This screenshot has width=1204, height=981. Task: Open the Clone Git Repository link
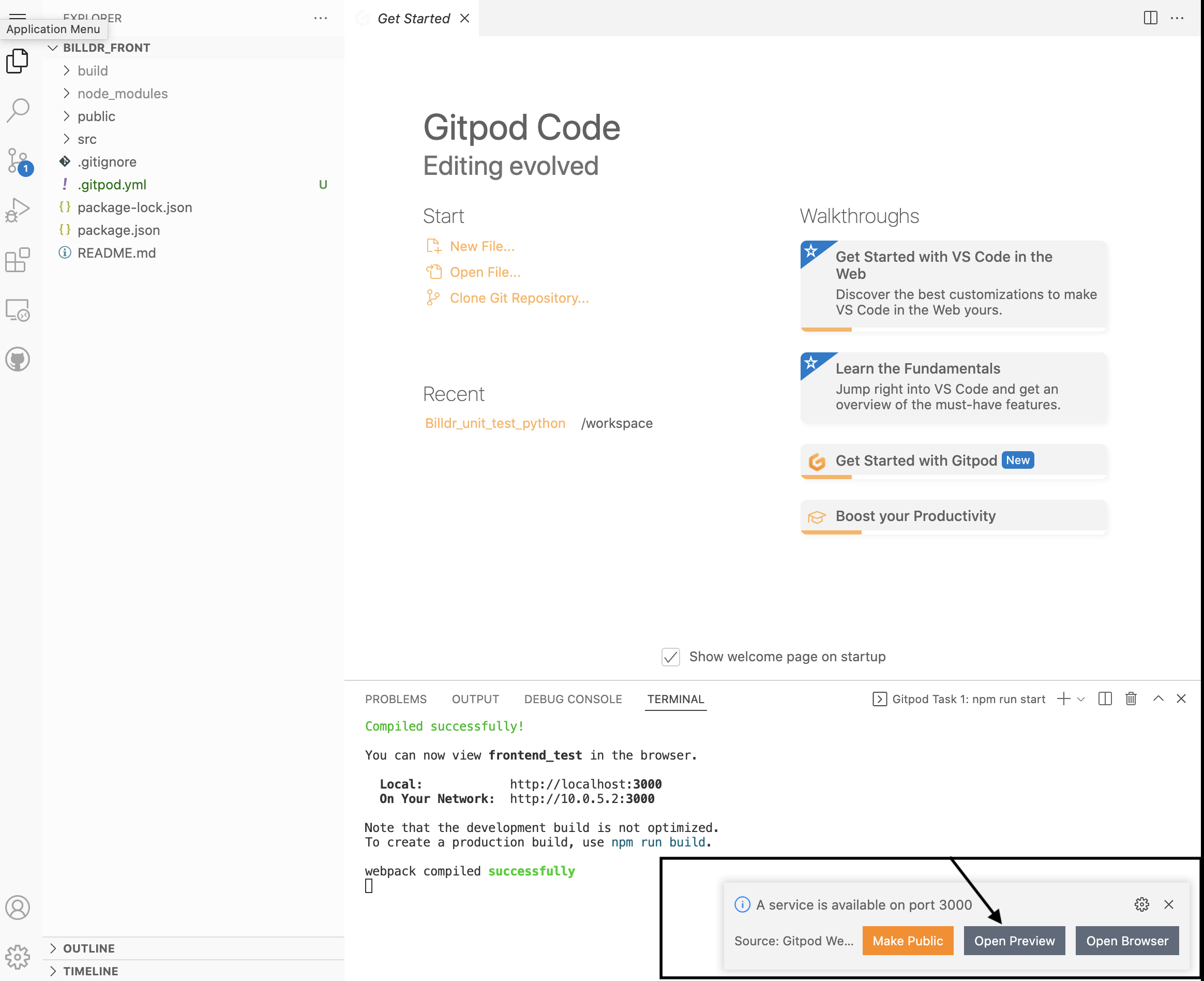519,298
